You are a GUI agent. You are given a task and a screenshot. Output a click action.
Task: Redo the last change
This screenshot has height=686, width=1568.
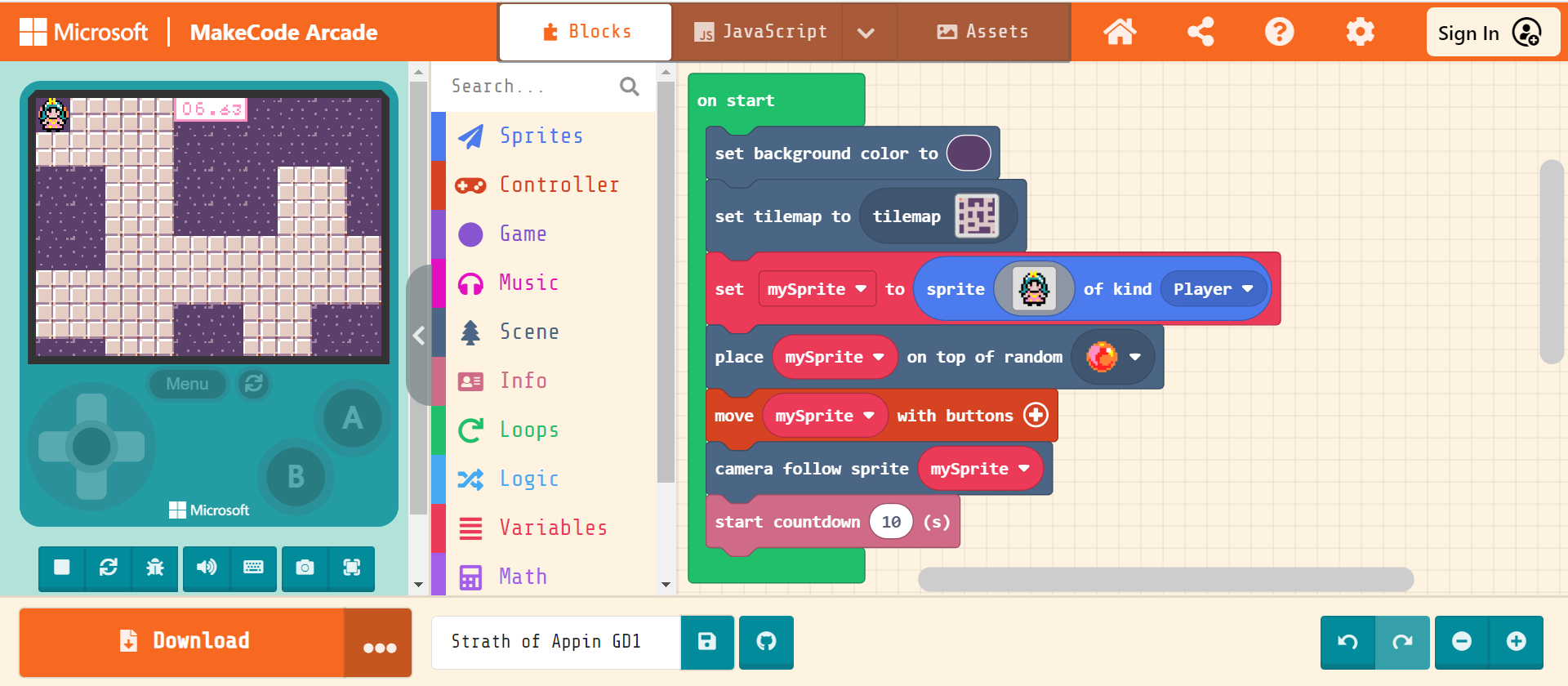[1402, 642]
